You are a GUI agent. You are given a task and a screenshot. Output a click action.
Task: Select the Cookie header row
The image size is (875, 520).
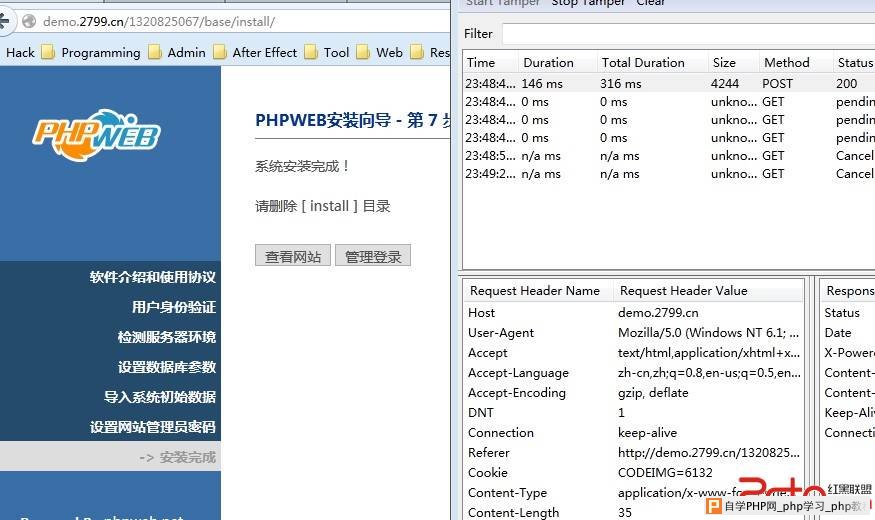[x=633, y=473]
